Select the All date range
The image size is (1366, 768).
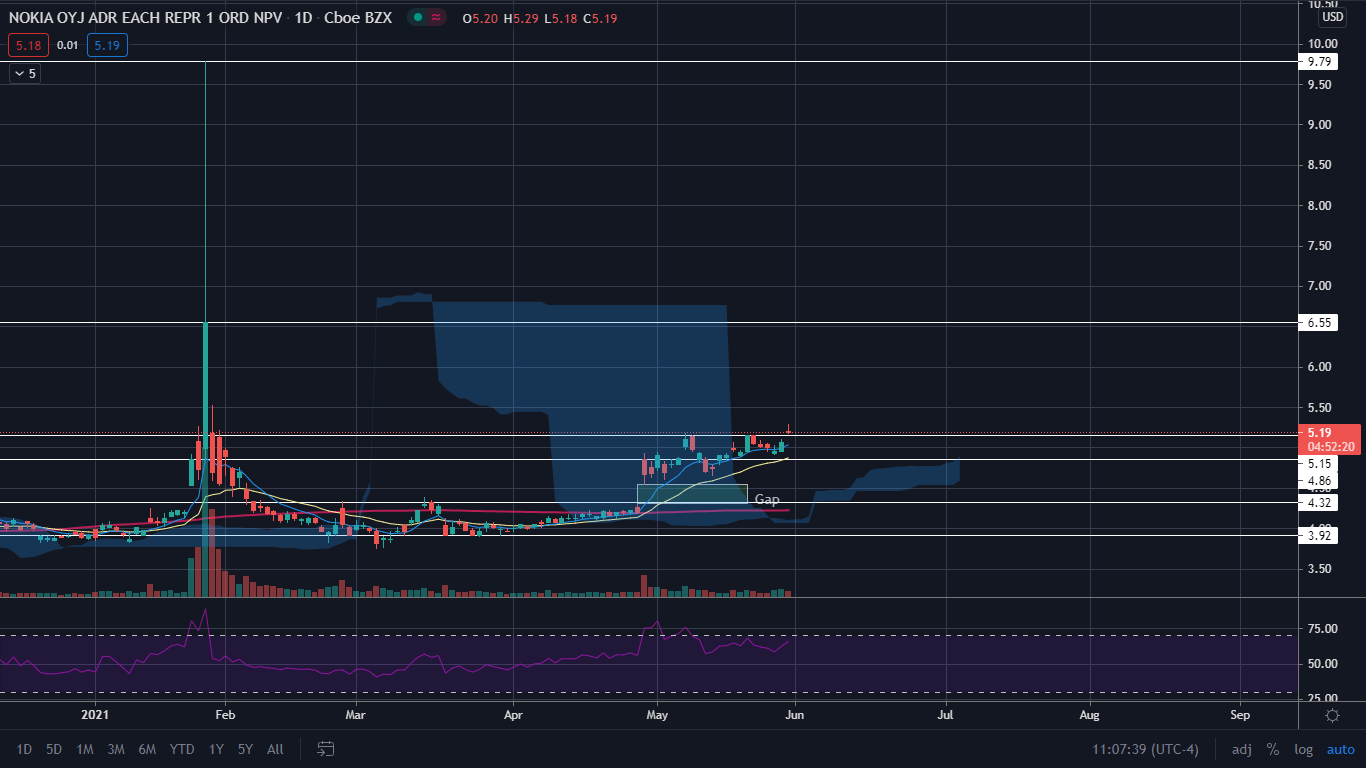point(276,749)
